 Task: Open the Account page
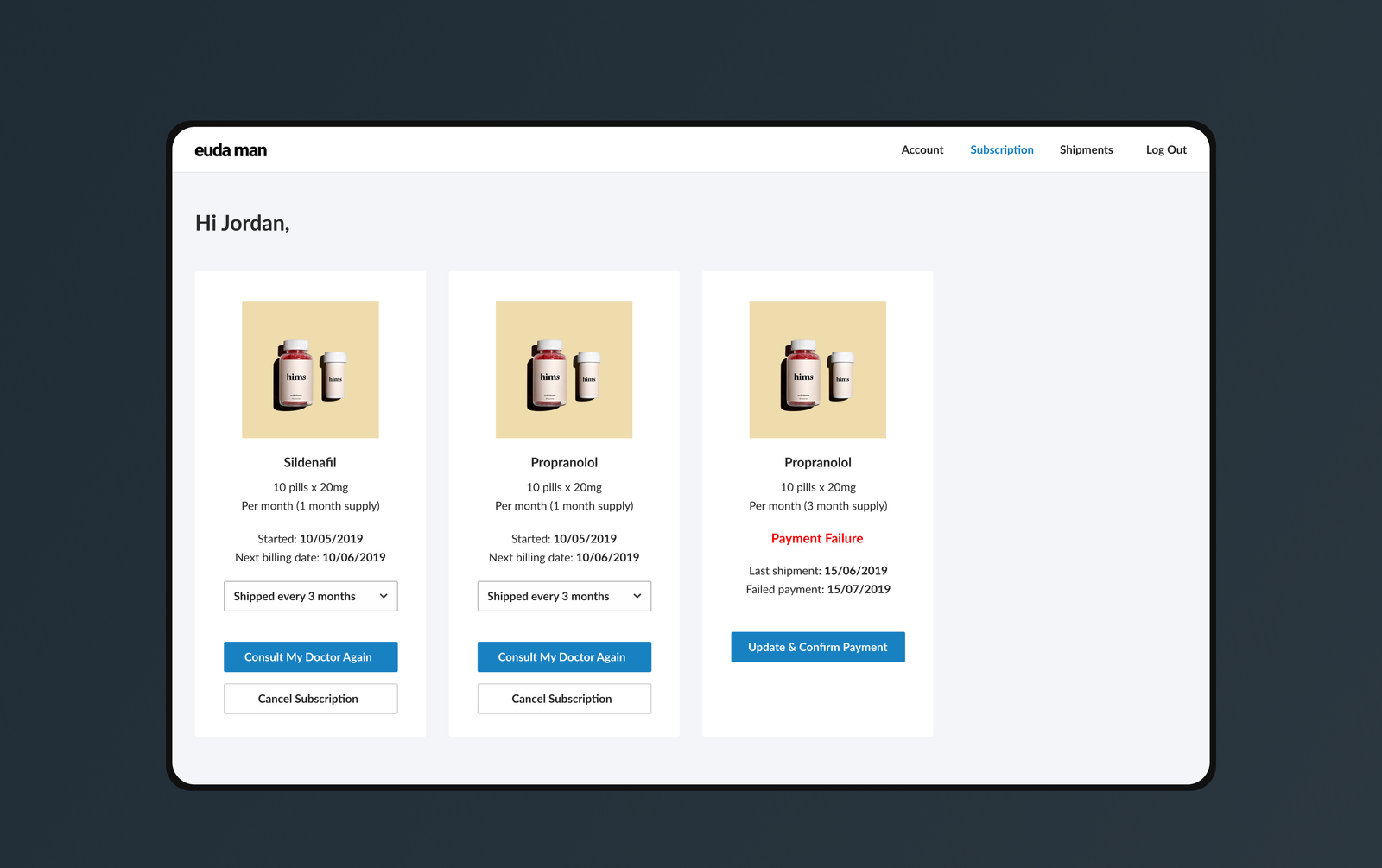922,149
